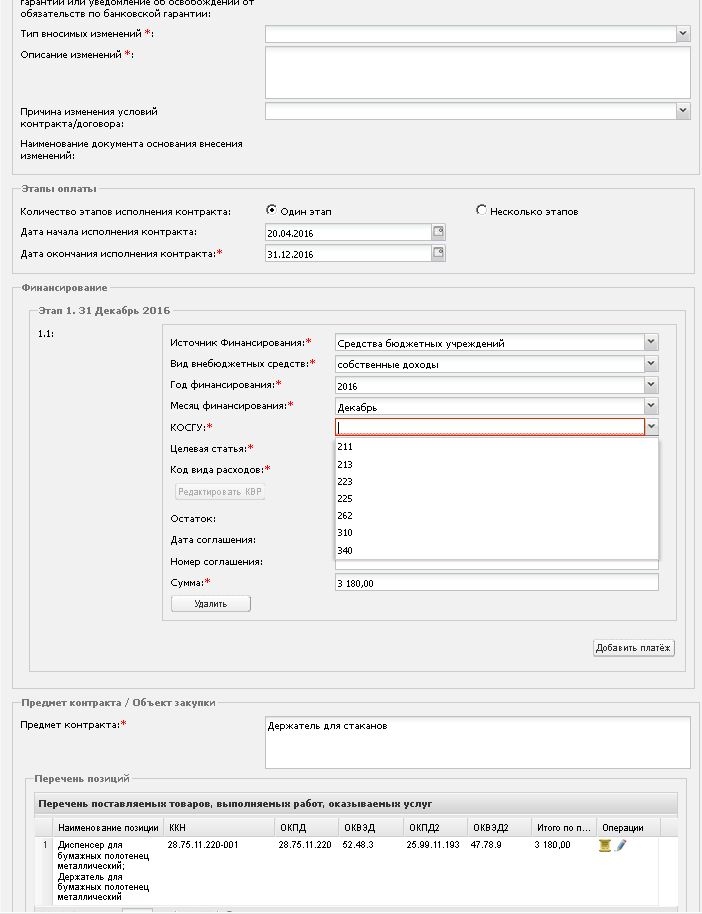Click the 'Добавить платёж' button
The height and width of the screenshot is (914, 702).
tap(634, 648)
